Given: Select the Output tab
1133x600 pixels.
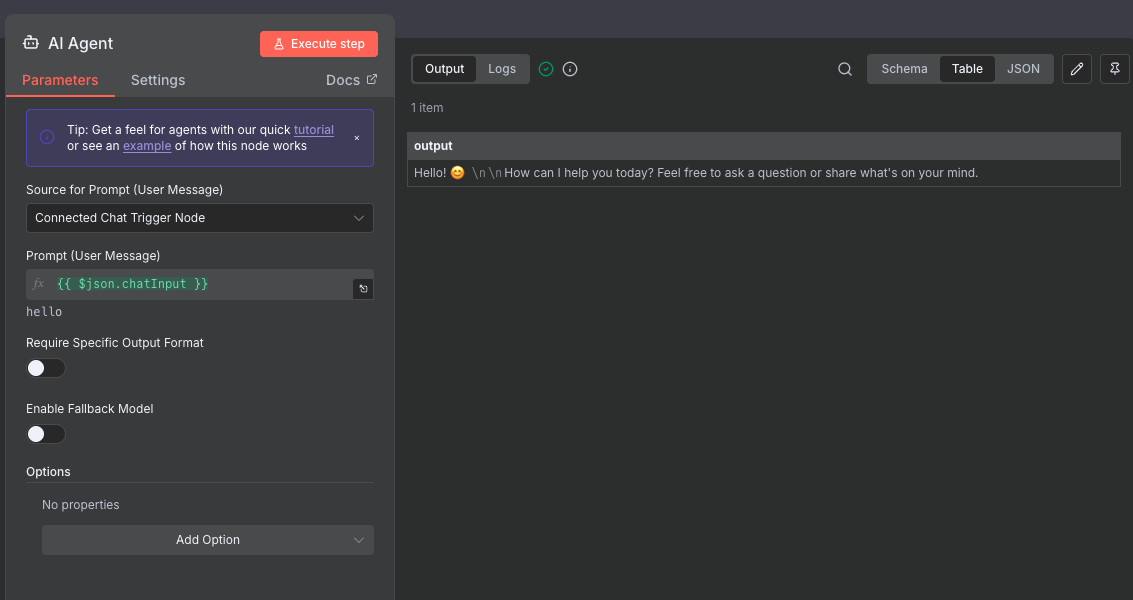Looking at the screenshot, I should (x=444, y=69).
